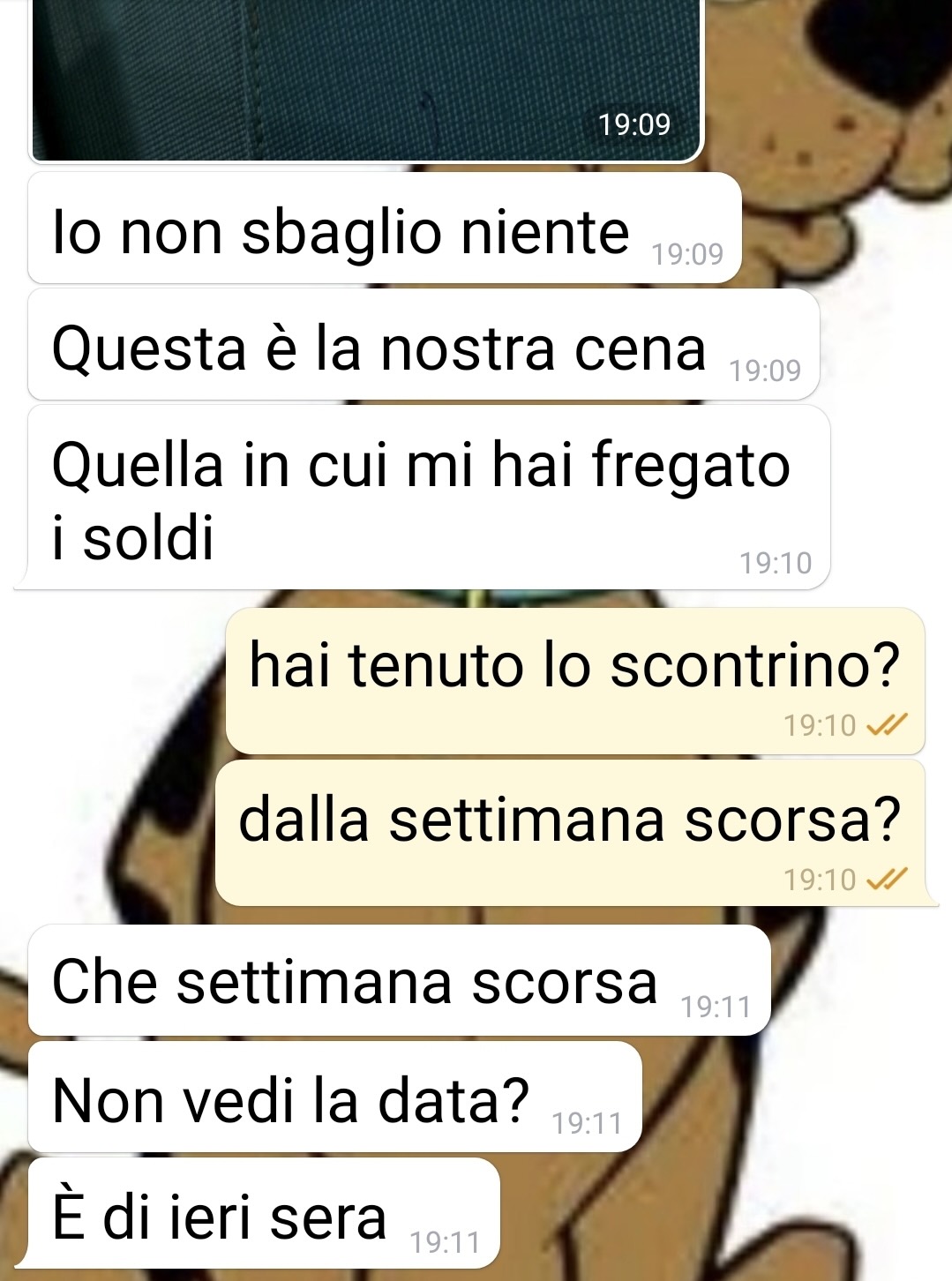Click 19:09 timestamp beside "Questa è la nostra cena"
The image size is (952, 1281).
[x=765, y=371]
